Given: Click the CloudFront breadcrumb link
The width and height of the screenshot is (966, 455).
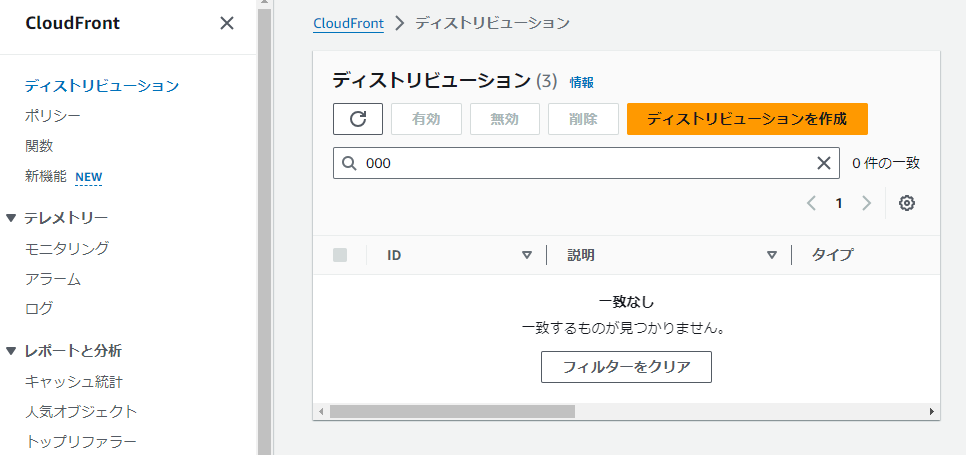Looking at the screenshot, I should [348, 23].
